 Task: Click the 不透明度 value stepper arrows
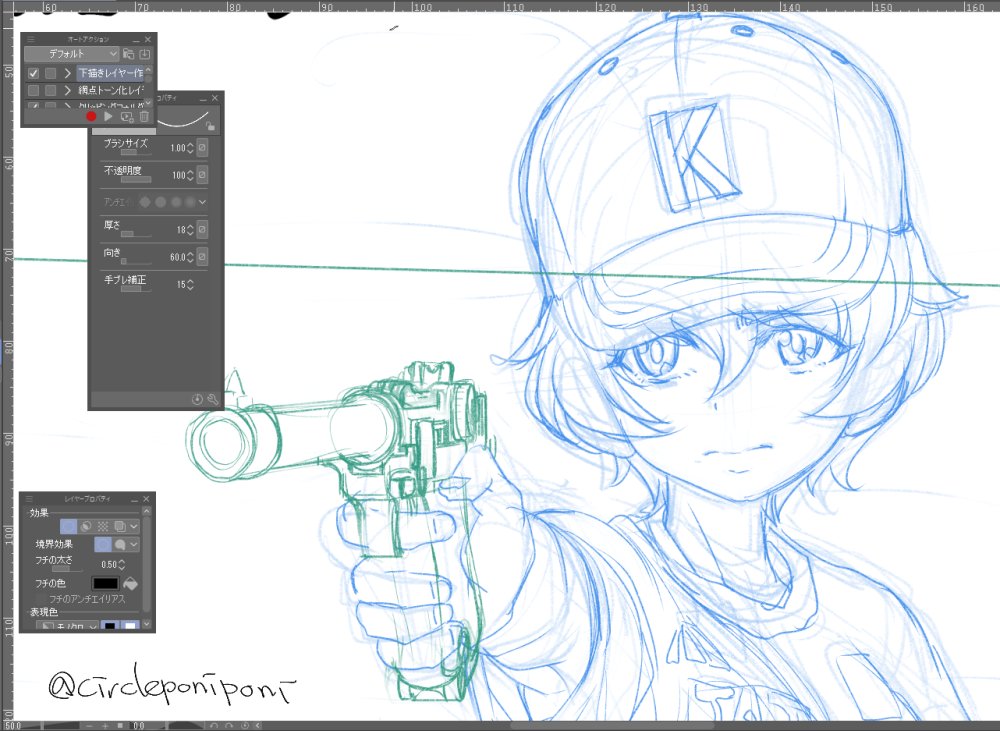click(190, 175)
